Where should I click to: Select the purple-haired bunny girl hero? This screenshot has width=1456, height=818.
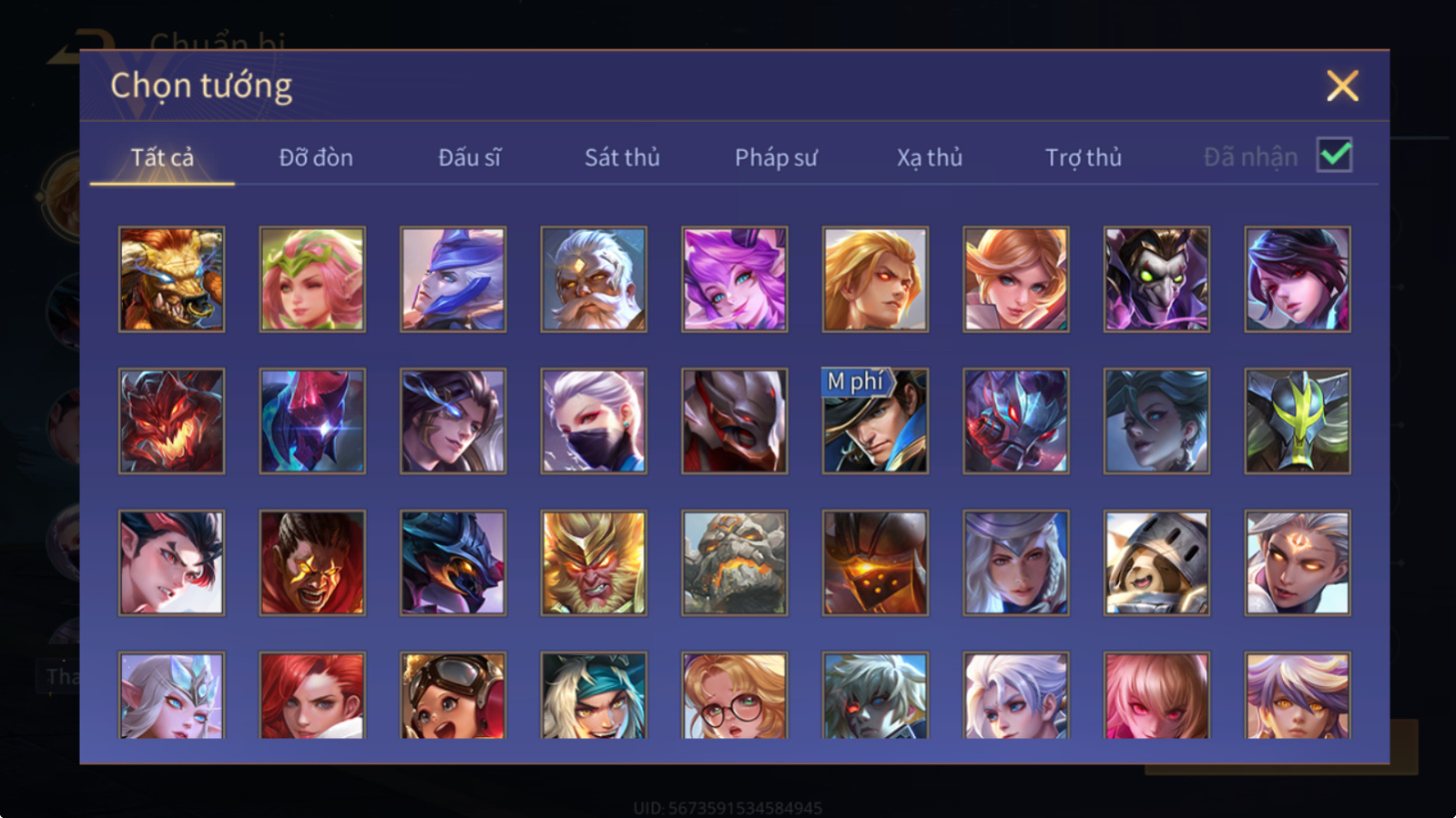click(734, 279)
